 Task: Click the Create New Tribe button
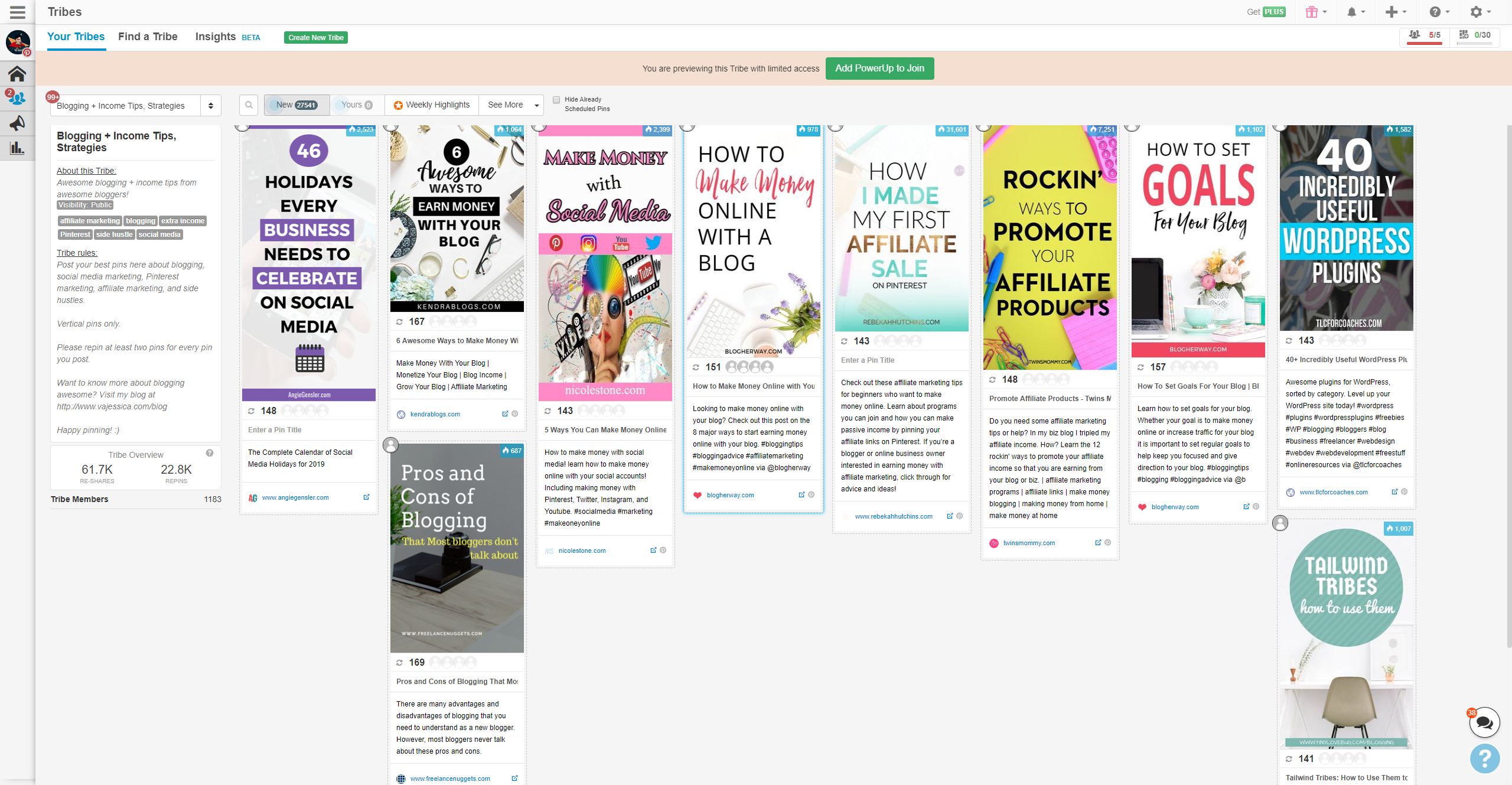[316, 38]
